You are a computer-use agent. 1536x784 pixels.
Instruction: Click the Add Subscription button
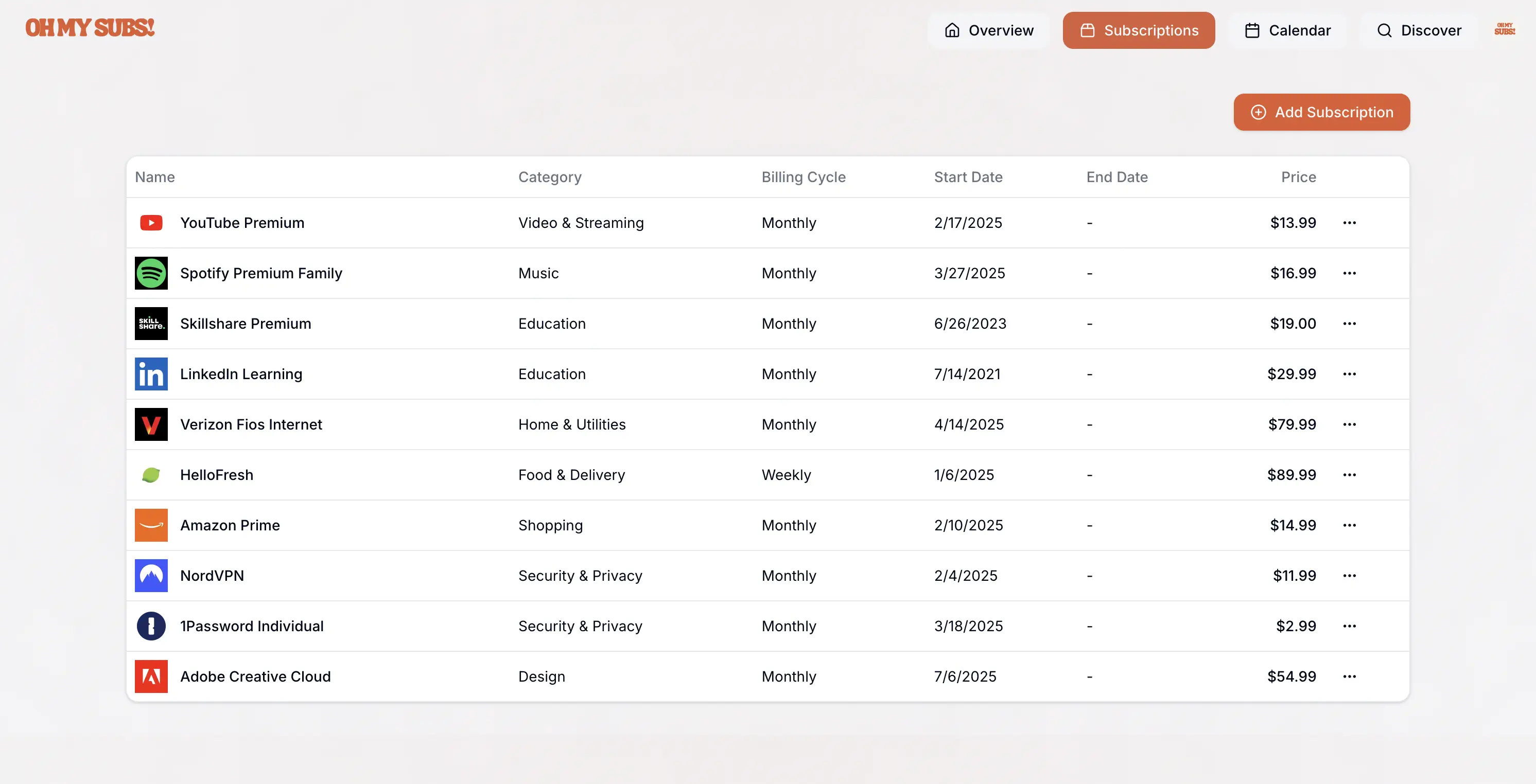click(1321, 112)
